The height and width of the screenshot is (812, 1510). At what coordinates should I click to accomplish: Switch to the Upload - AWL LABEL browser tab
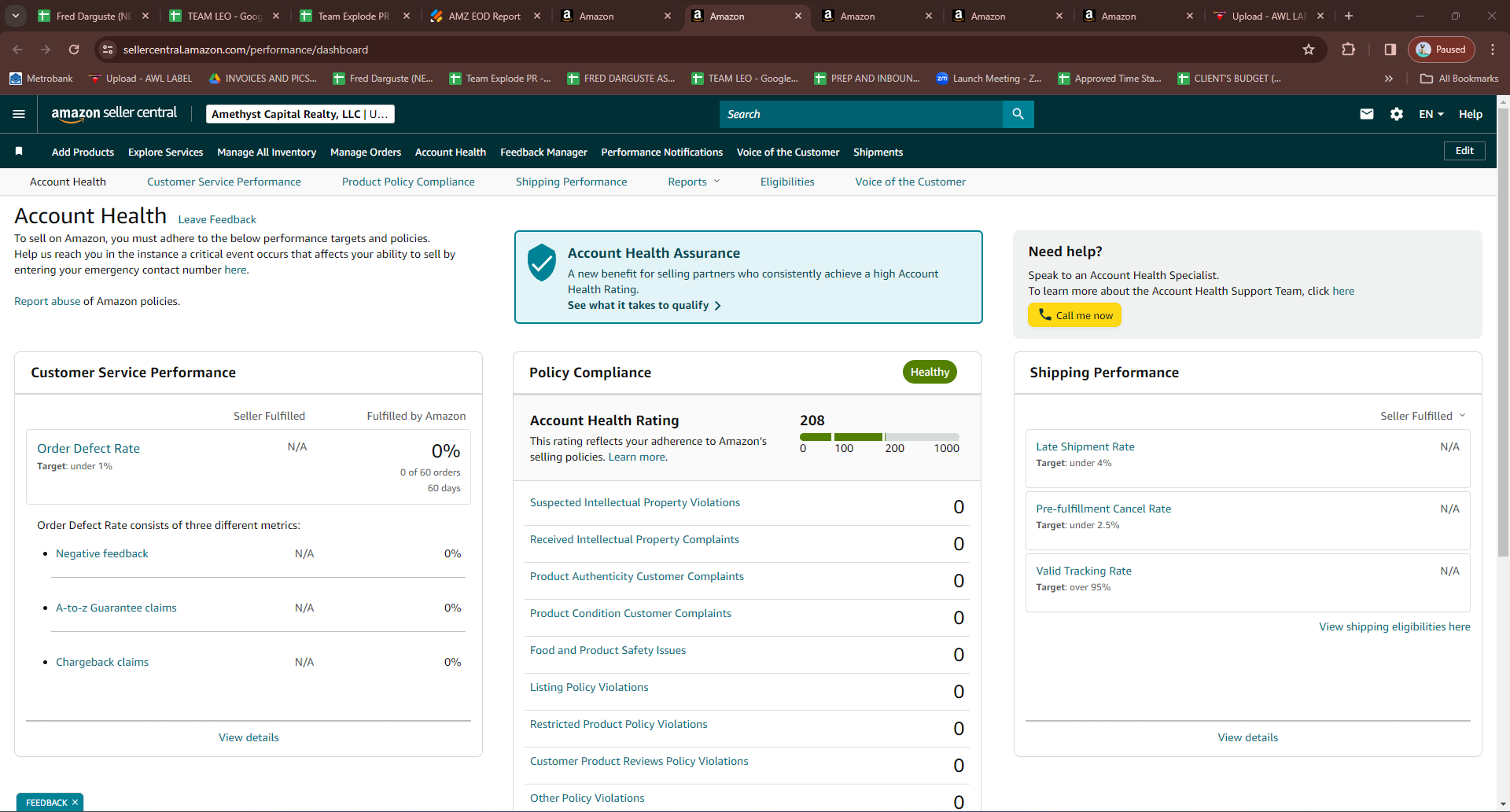coord(1269,16)
